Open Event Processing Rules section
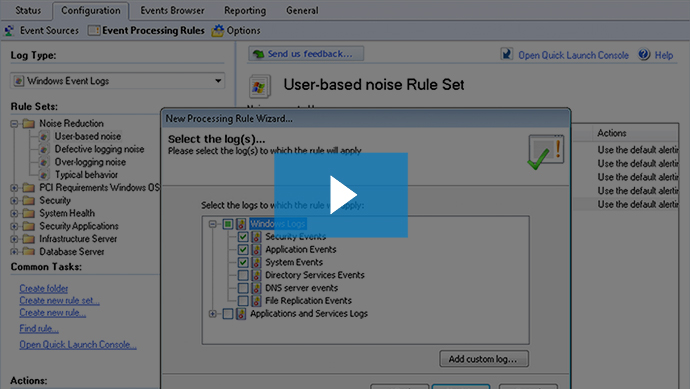The image size is (690, 389). tap(153, 30)
